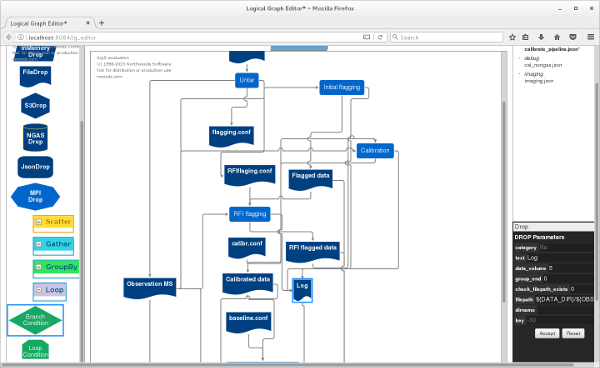Open cal_nongas.json under debug
600x368 pixels.
[543, 65]
